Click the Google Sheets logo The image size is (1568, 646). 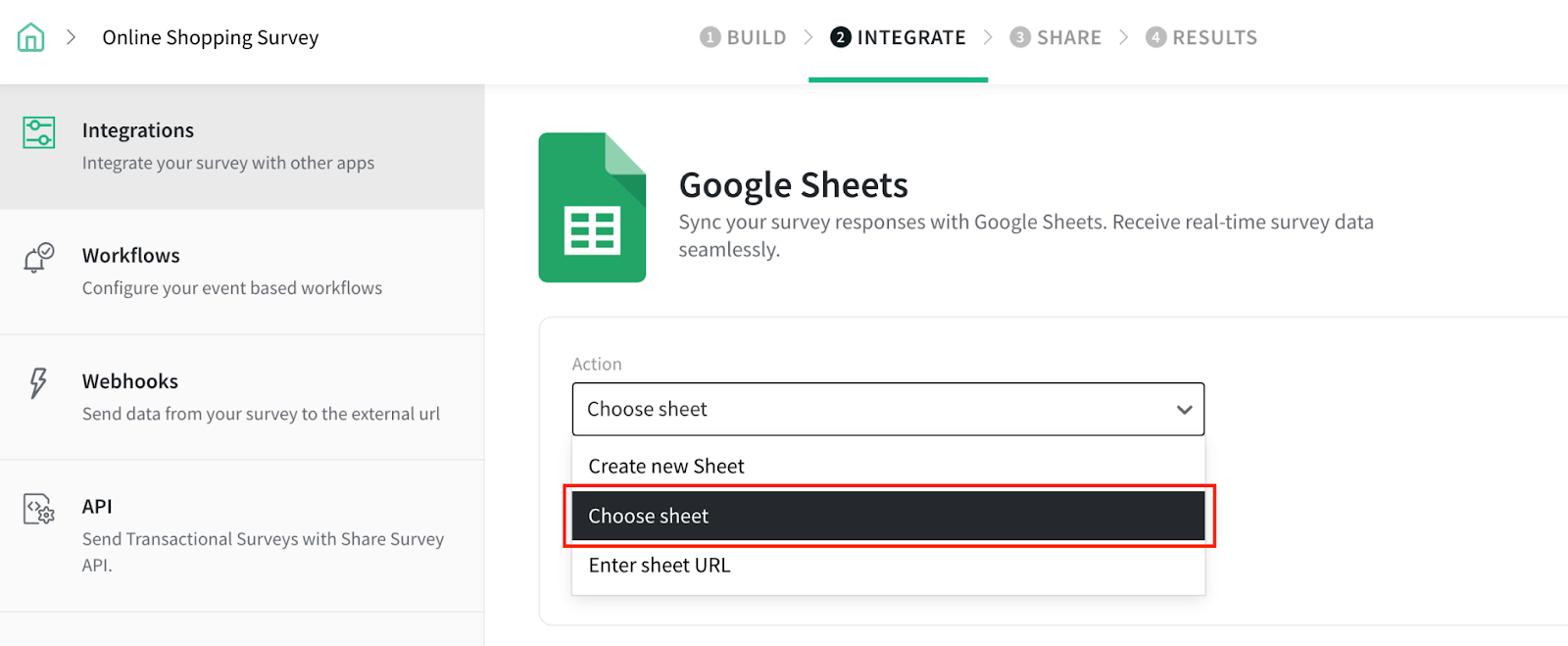592,208
